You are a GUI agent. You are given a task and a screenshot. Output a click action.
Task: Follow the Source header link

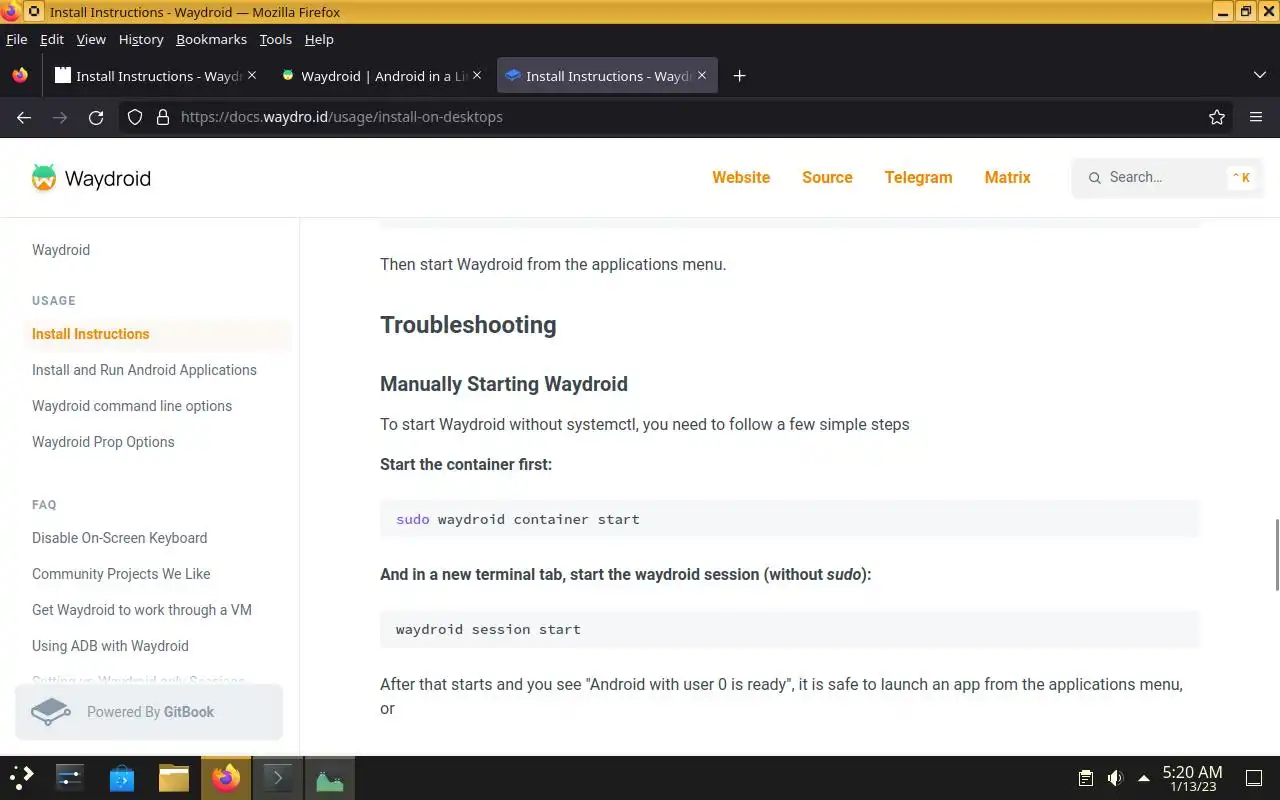pos(827,177)
